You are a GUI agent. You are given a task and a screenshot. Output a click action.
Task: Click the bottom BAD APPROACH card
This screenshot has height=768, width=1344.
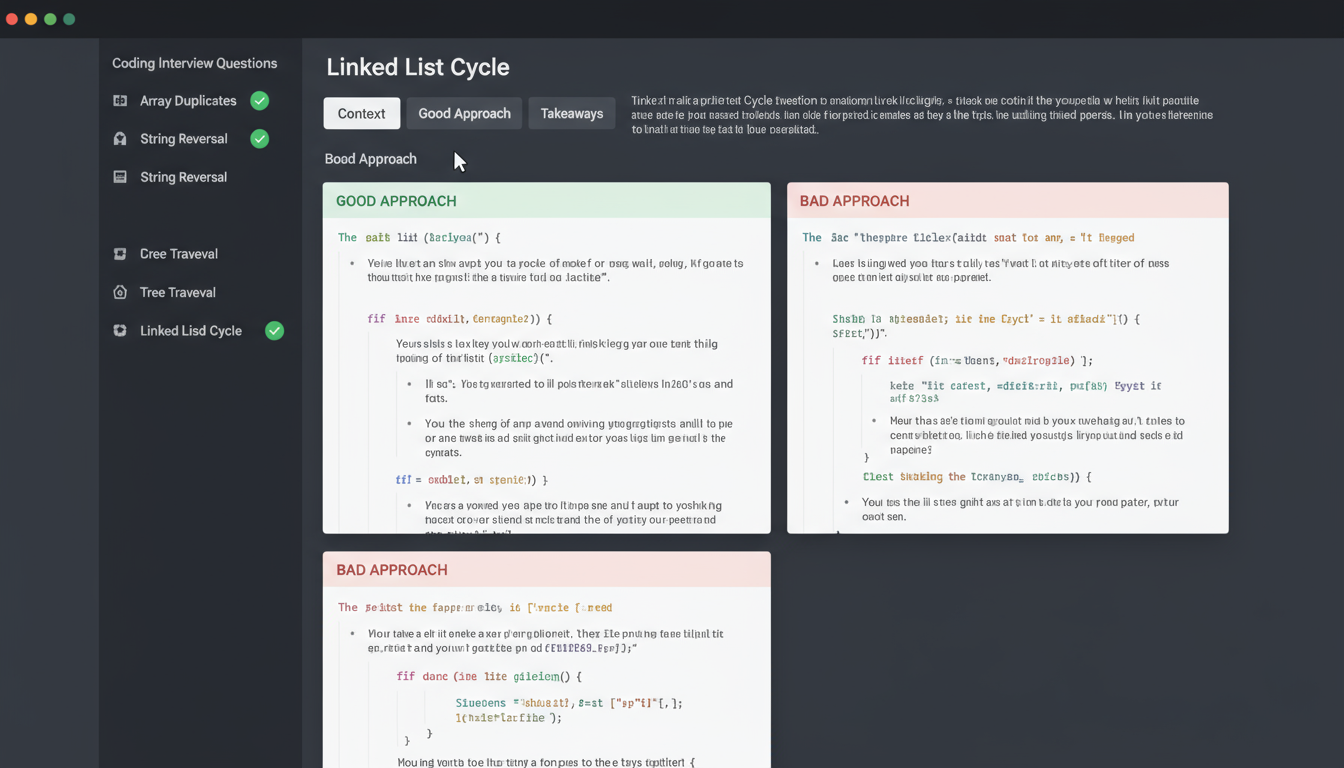(391, 570)
